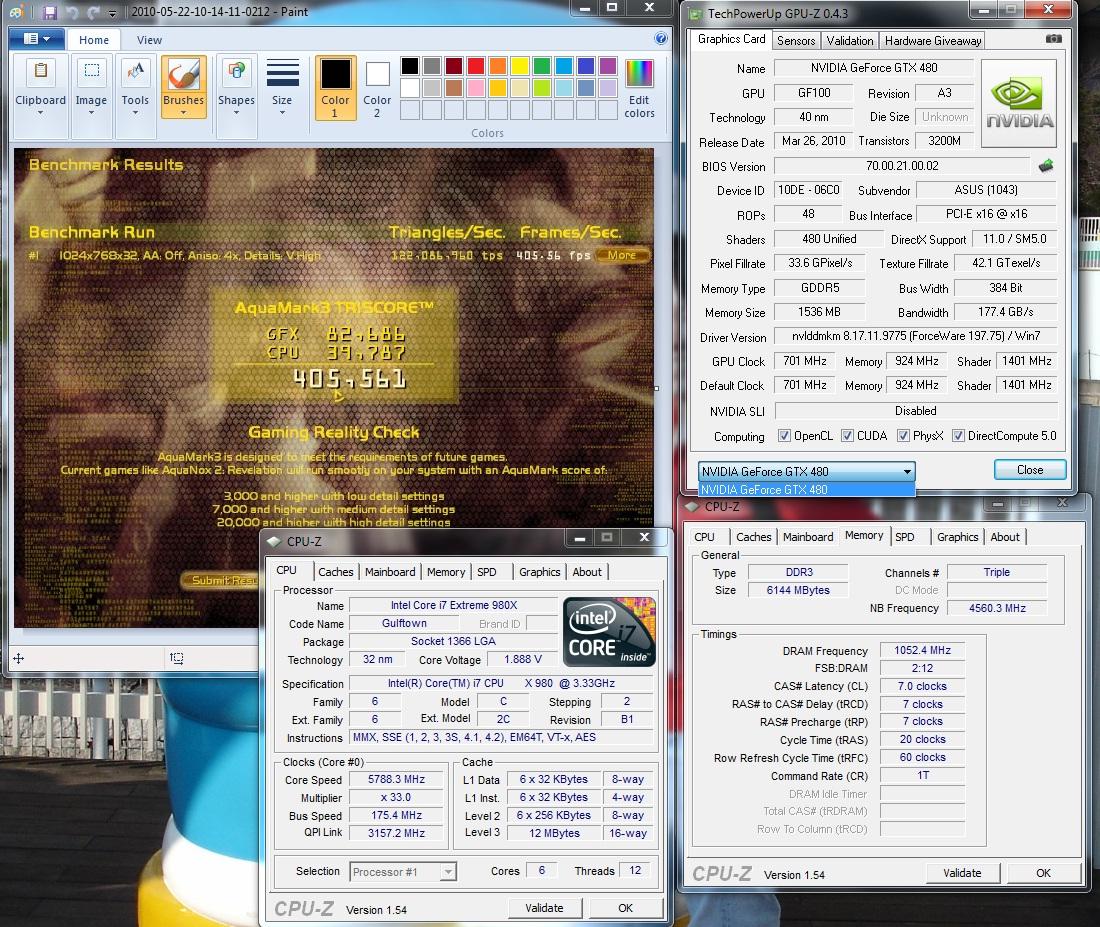Viewport: 1100px width, 927px height.
Task: Open the About tab in front CPU-Z window
Action: (x=587, y=572)
